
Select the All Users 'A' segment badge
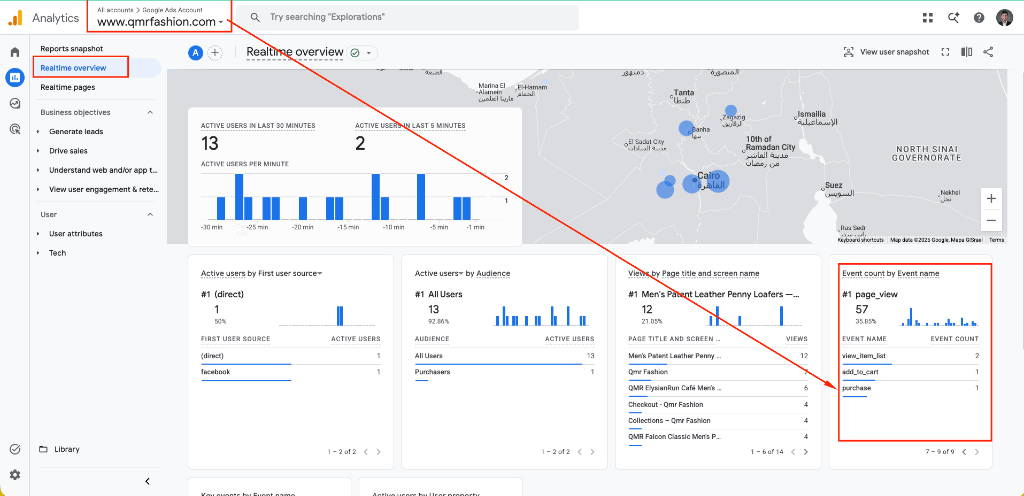click(x=195, y=53)
